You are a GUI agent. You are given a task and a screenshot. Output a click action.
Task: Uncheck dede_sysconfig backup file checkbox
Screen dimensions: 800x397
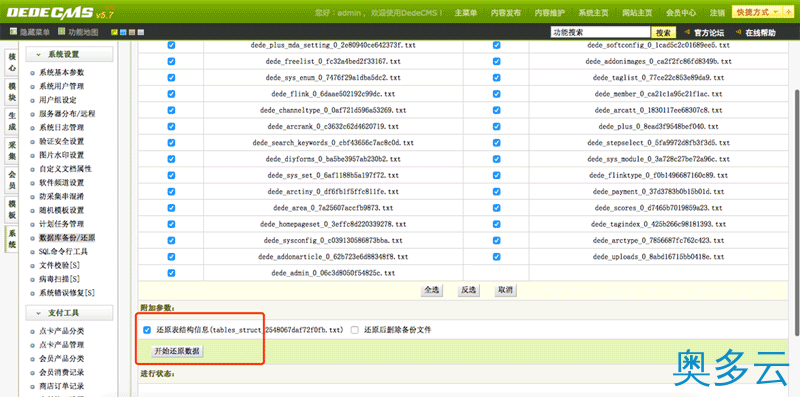[x=171, y=240]
